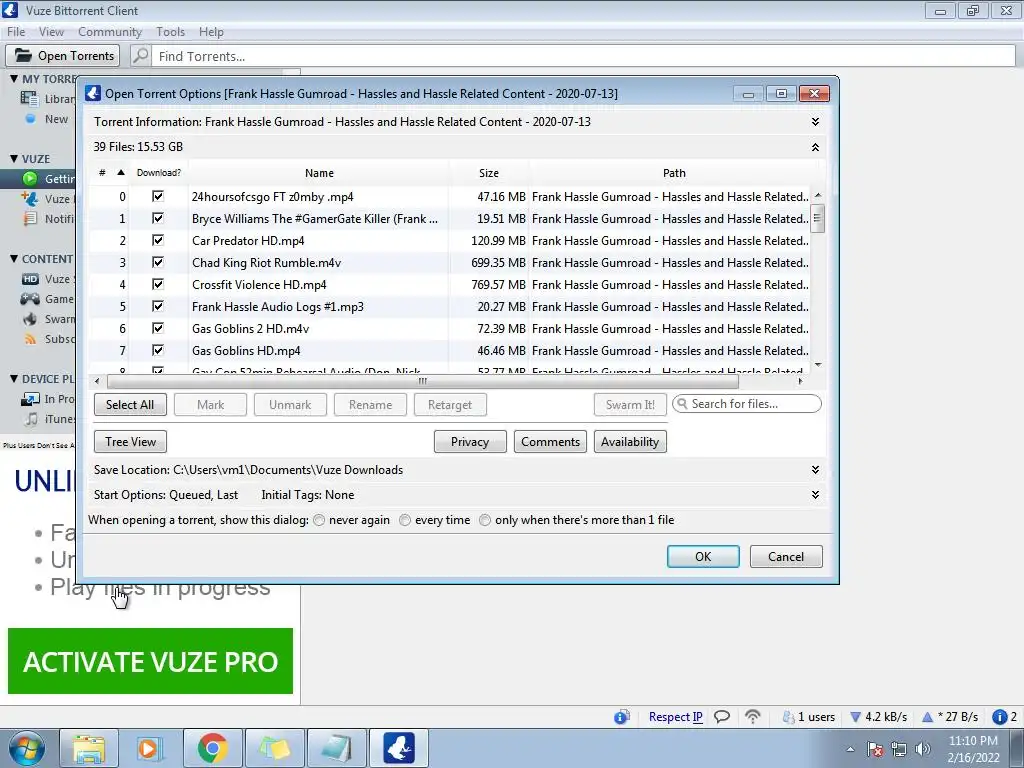Open the Comments button

550,442
